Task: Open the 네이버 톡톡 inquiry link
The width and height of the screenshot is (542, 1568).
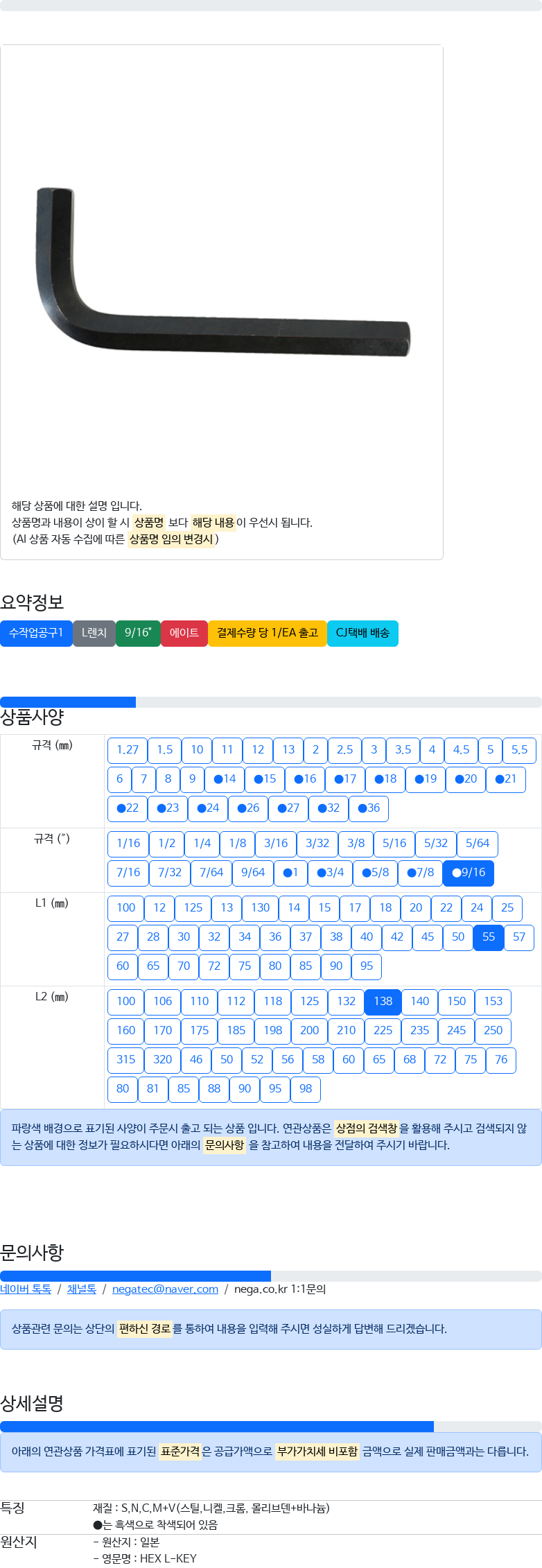Action: tap(26, 1289)
